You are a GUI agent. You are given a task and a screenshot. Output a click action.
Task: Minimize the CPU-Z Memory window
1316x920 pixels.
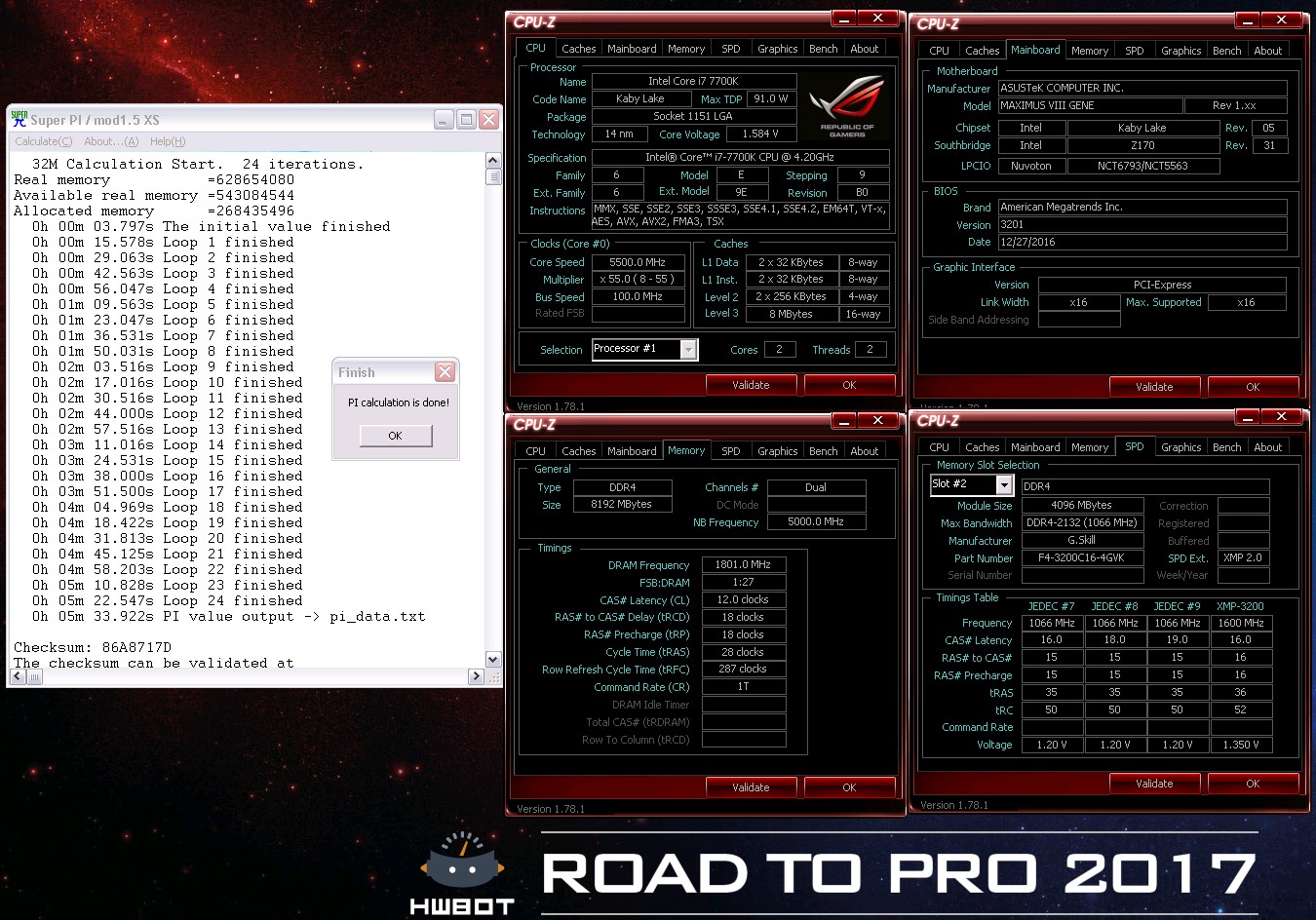[x=844, y=420]
